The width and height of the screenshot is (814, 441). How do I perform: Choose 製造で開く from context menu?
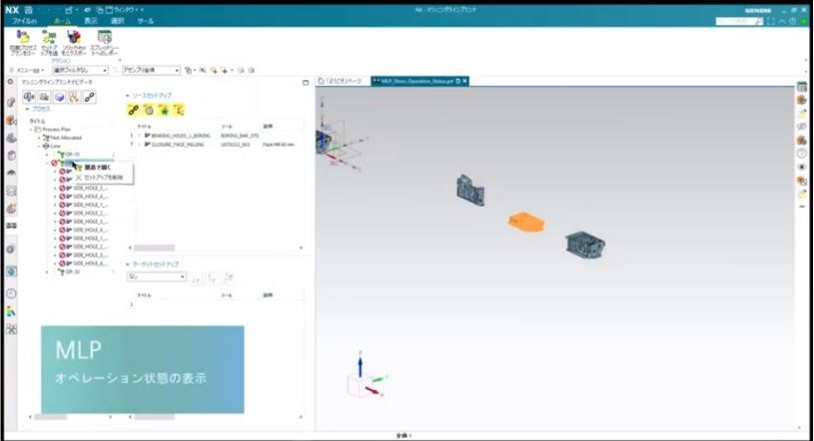coord(97,167)
